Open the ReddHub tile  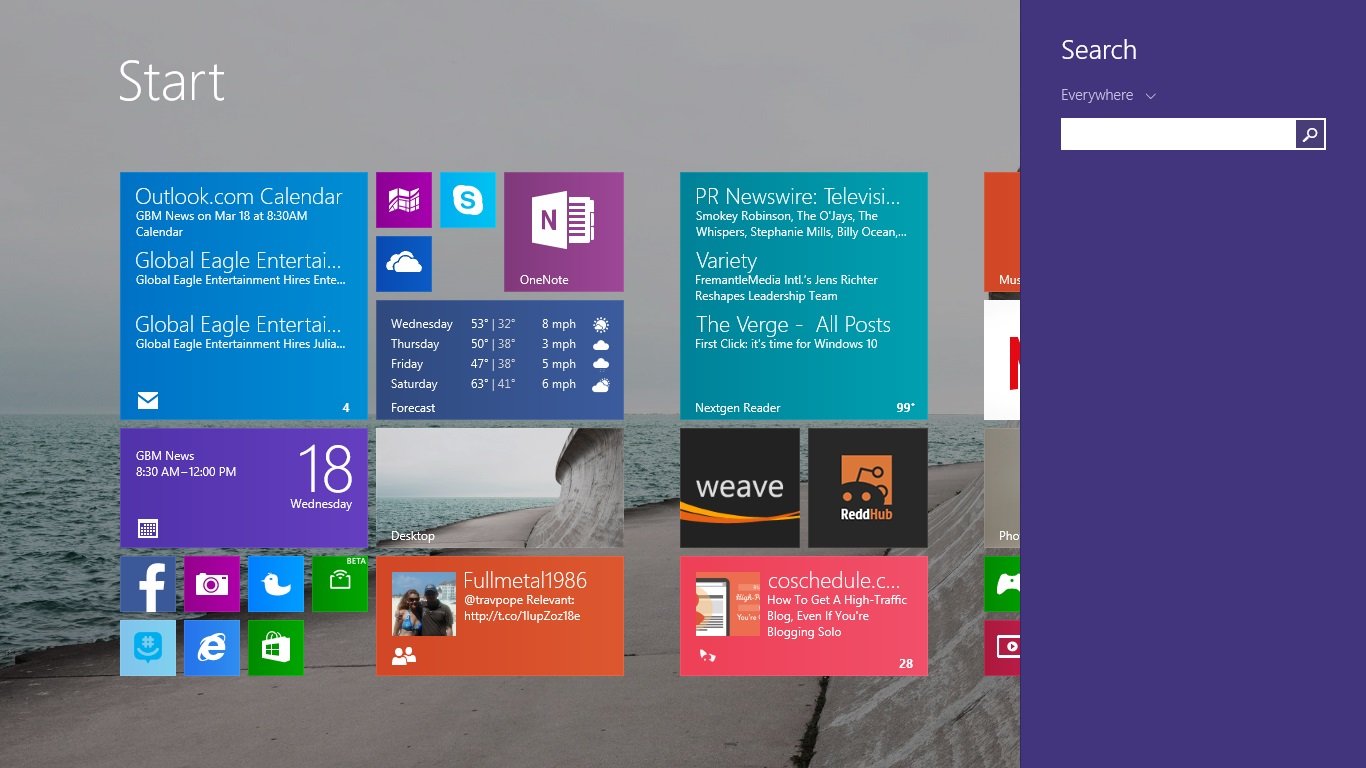coord(868,488)
